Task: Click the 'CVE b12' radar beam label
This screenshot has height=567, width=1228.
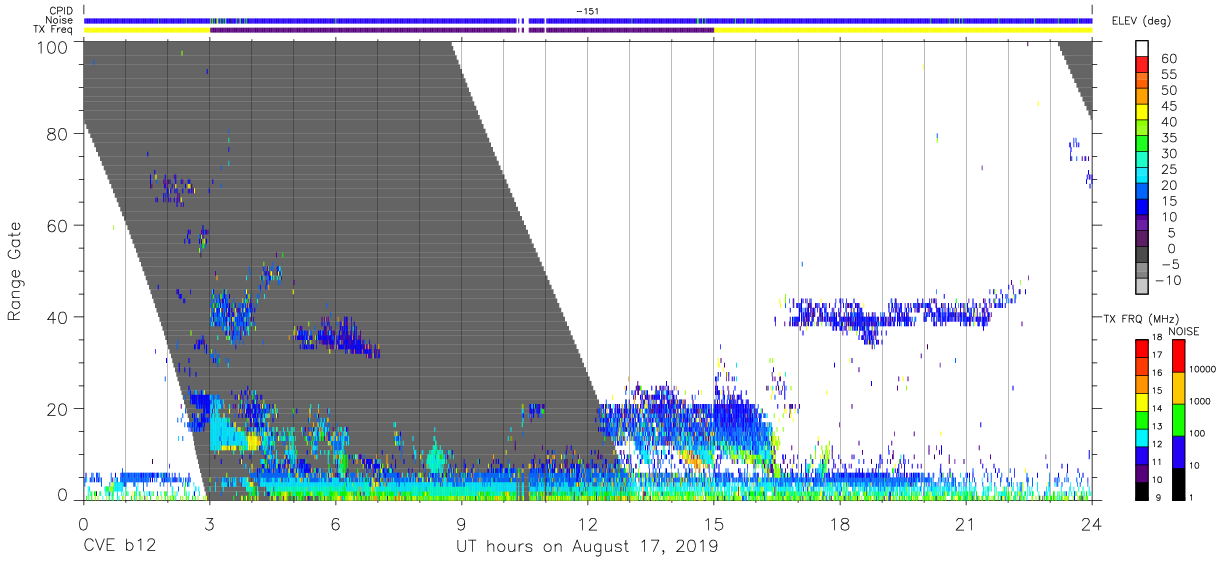Action: coord(119,546)
